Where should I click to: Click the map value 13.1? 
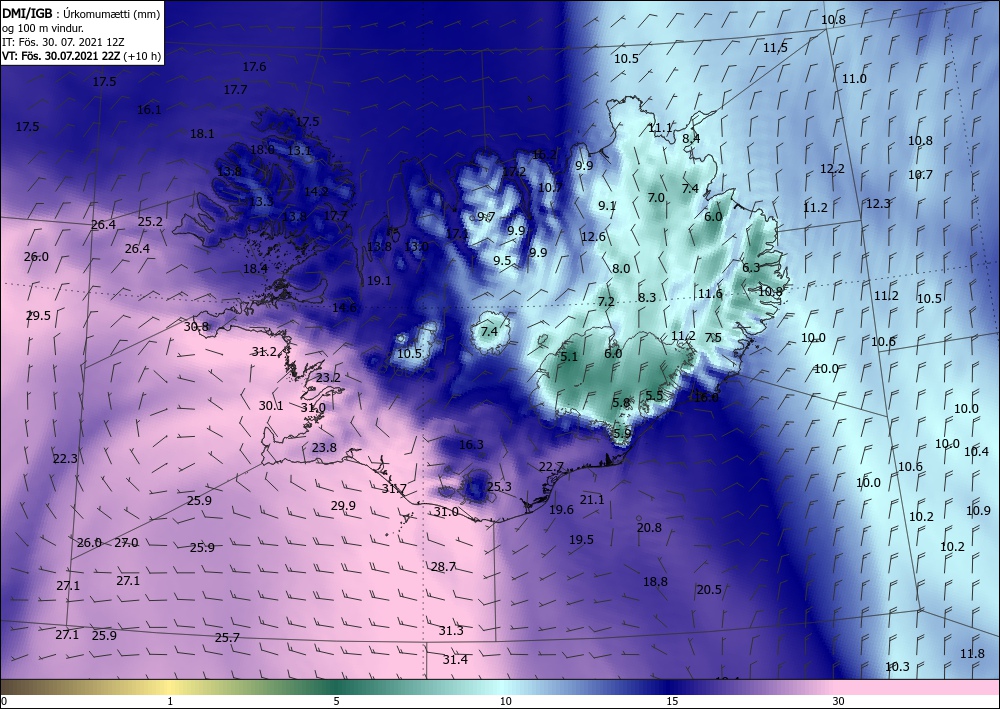[299, 150]
